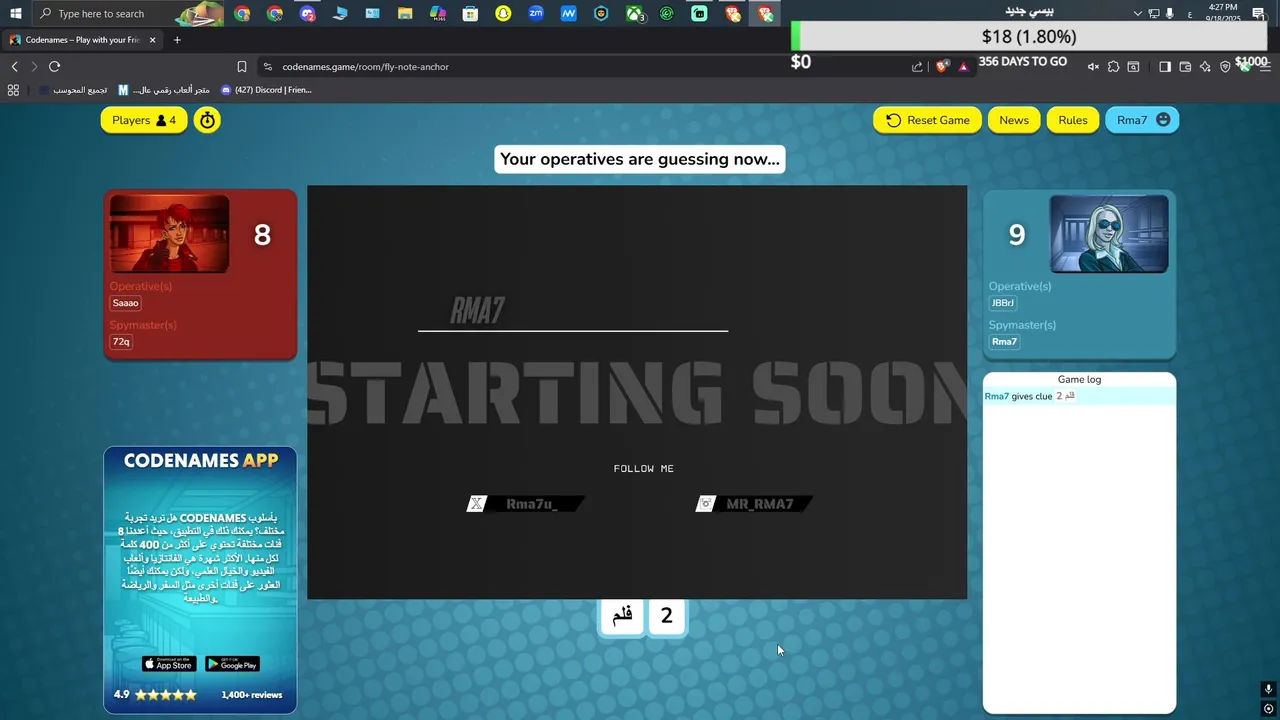Open Zoom from the taskbar
Viewport: 1280px width, 720px height.
pos(536,13)
